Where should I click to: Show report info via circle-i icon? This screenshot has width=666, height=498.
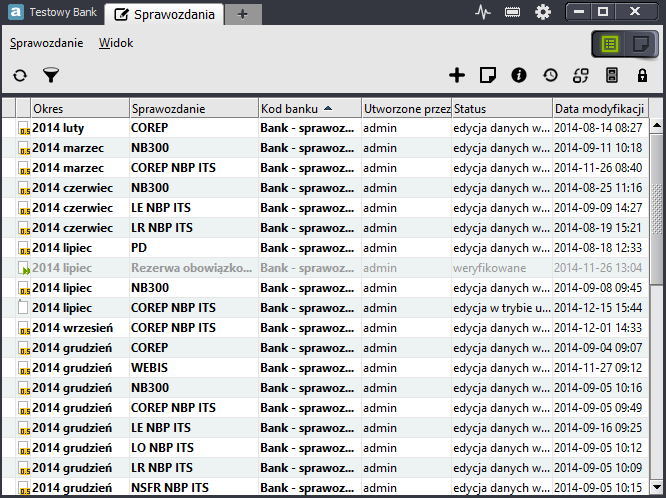519,75
